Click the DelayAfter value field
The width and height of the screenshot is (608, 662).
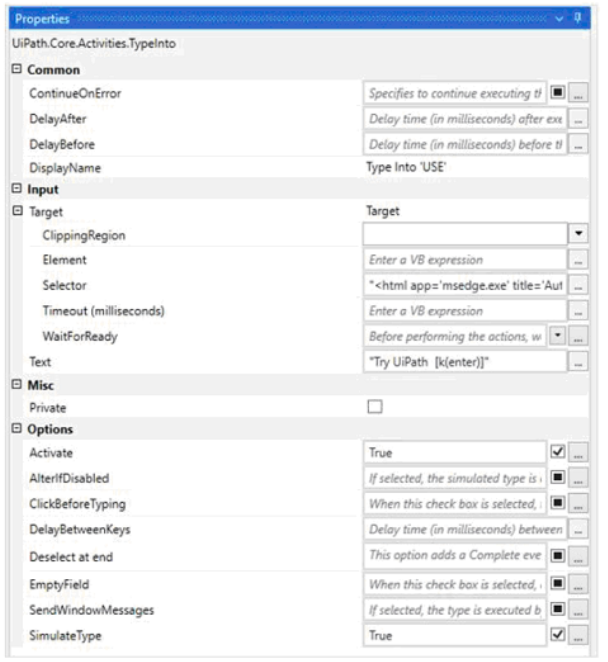465,119
